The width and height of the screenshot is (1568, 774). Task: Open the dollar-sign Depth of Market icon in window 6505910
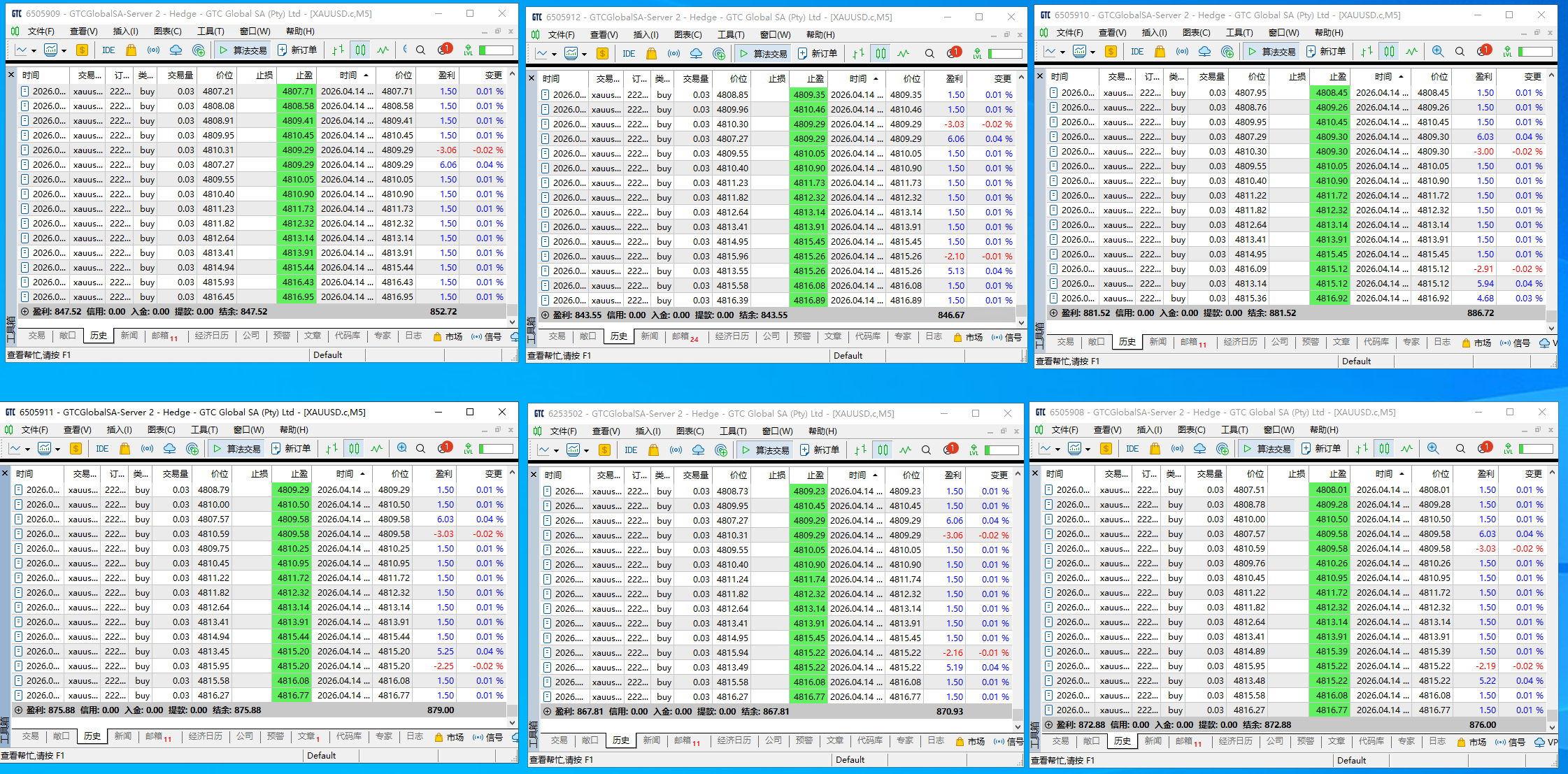click(1110, 52)
